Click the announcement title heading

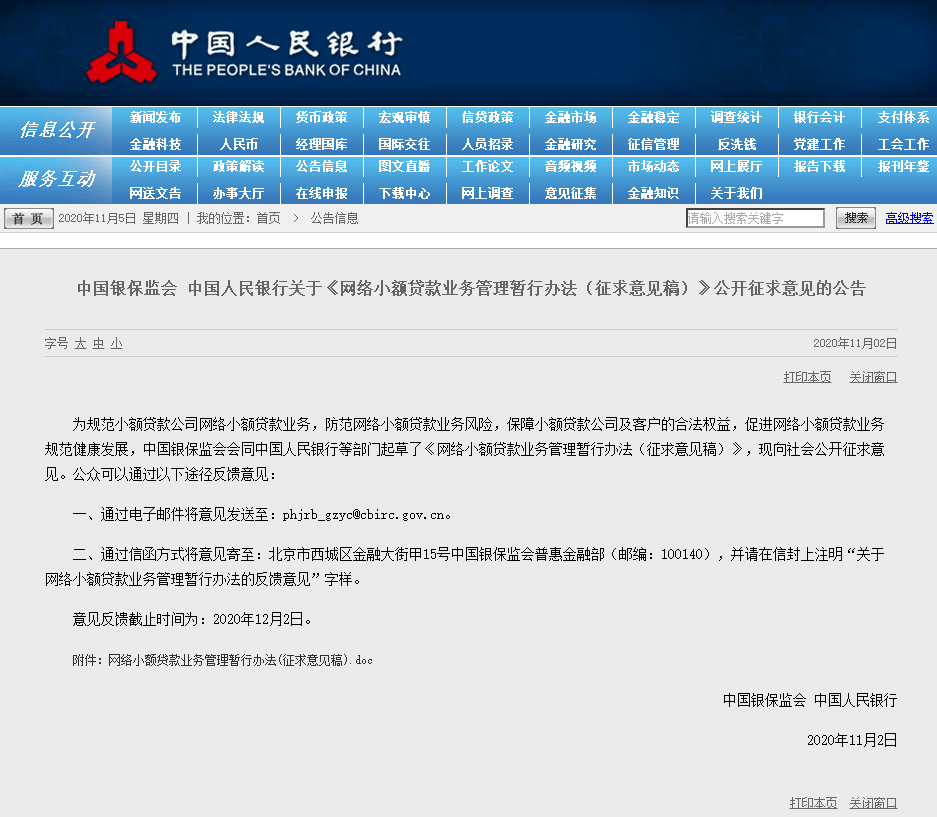(x=471, y=288)
